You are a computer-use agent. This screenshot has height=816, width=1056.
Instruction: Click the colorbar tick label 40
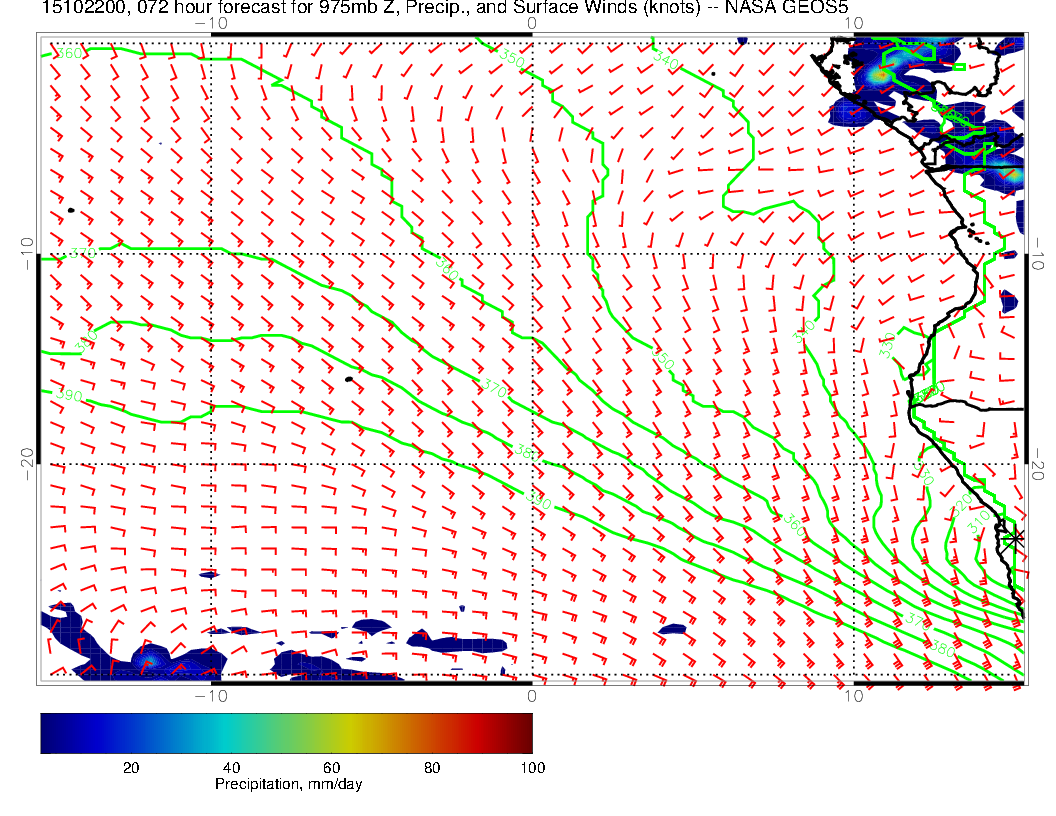pos(231,767)
